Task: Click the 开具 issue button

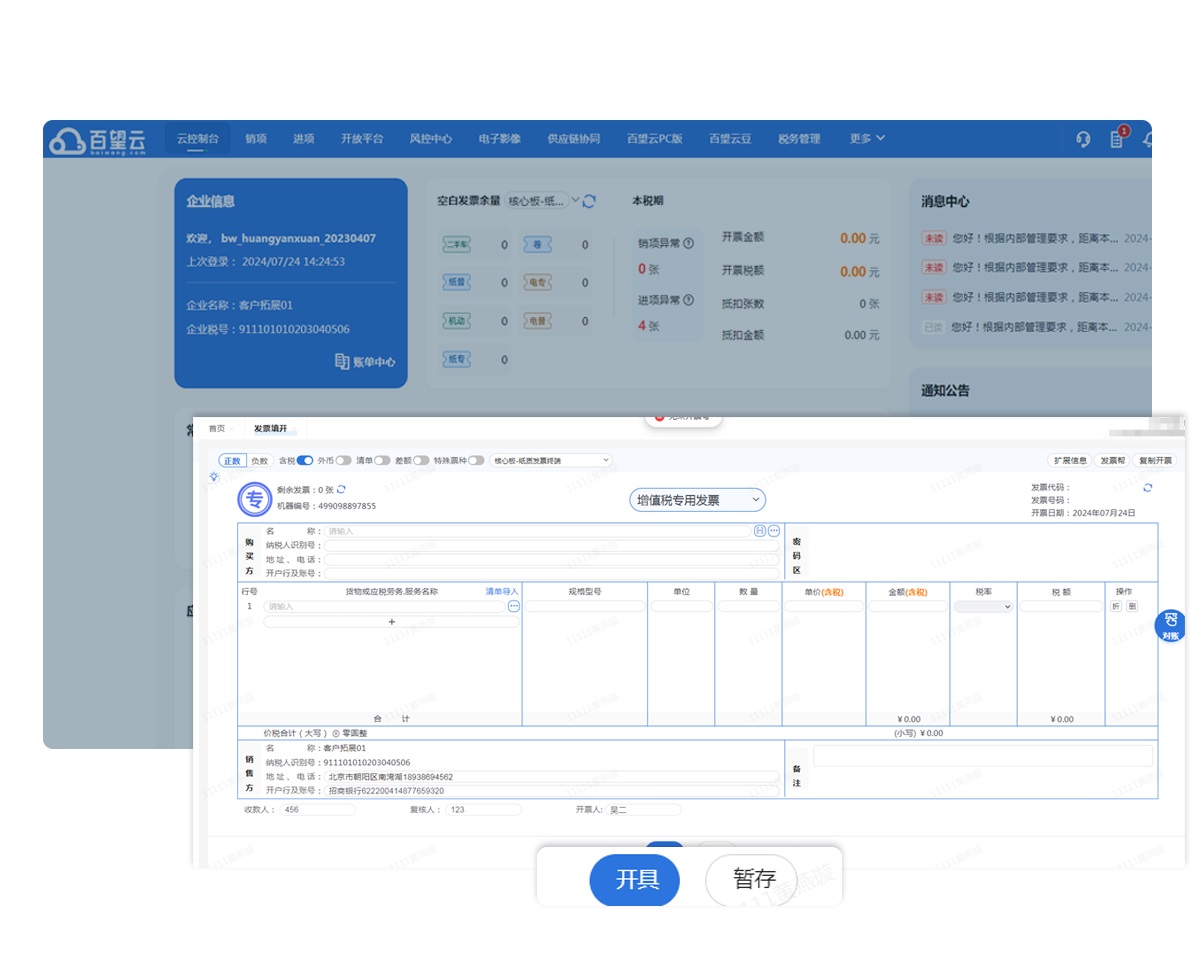Action: pos(637,880)
